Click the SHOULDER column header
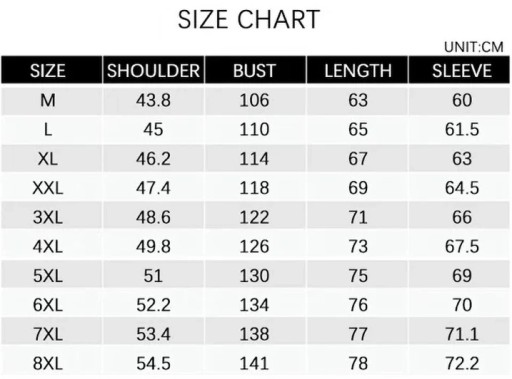 click(153, 71)
